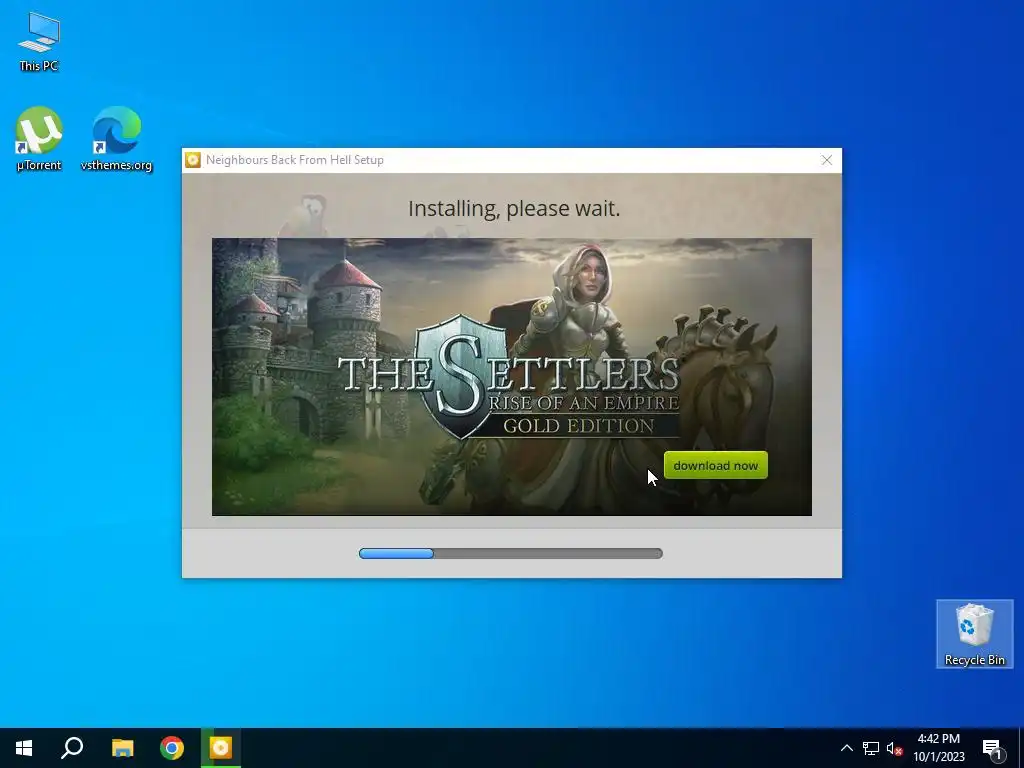The image size is (1024, 768).
Task: Click the green download now button
Action: [x=716, y=465]
